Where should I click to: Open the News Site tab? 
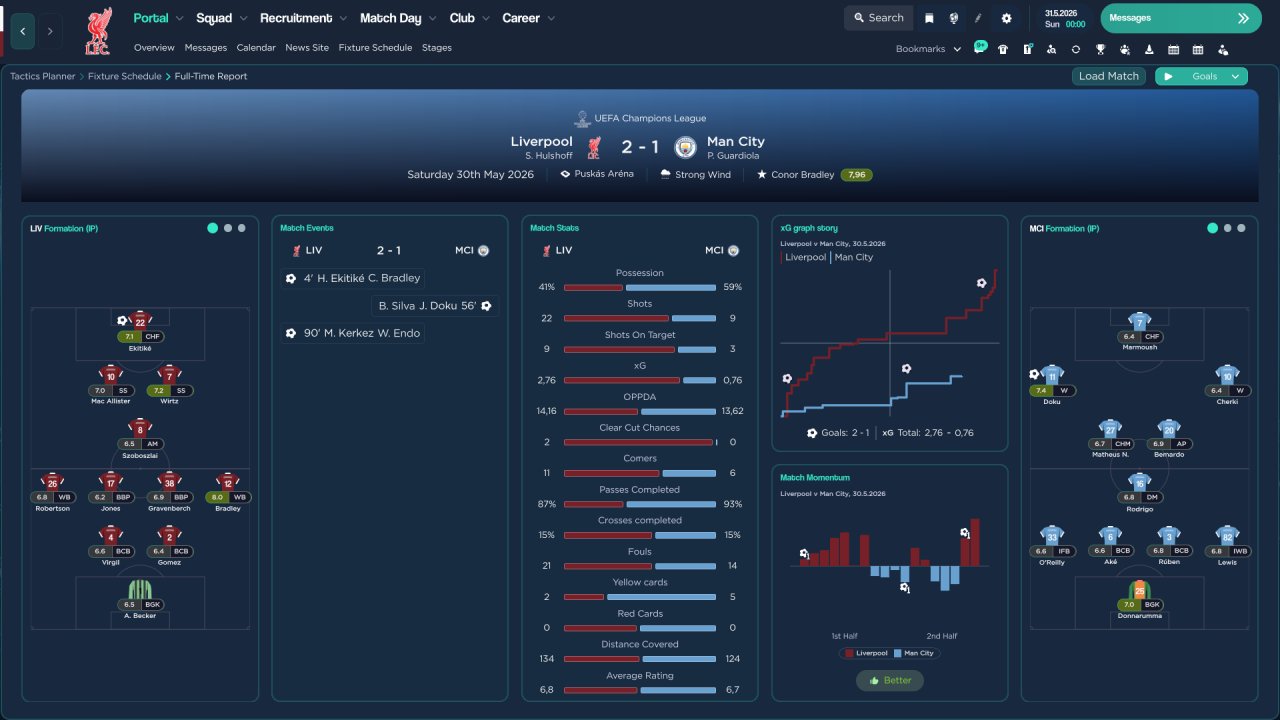(x=307, y=48)
